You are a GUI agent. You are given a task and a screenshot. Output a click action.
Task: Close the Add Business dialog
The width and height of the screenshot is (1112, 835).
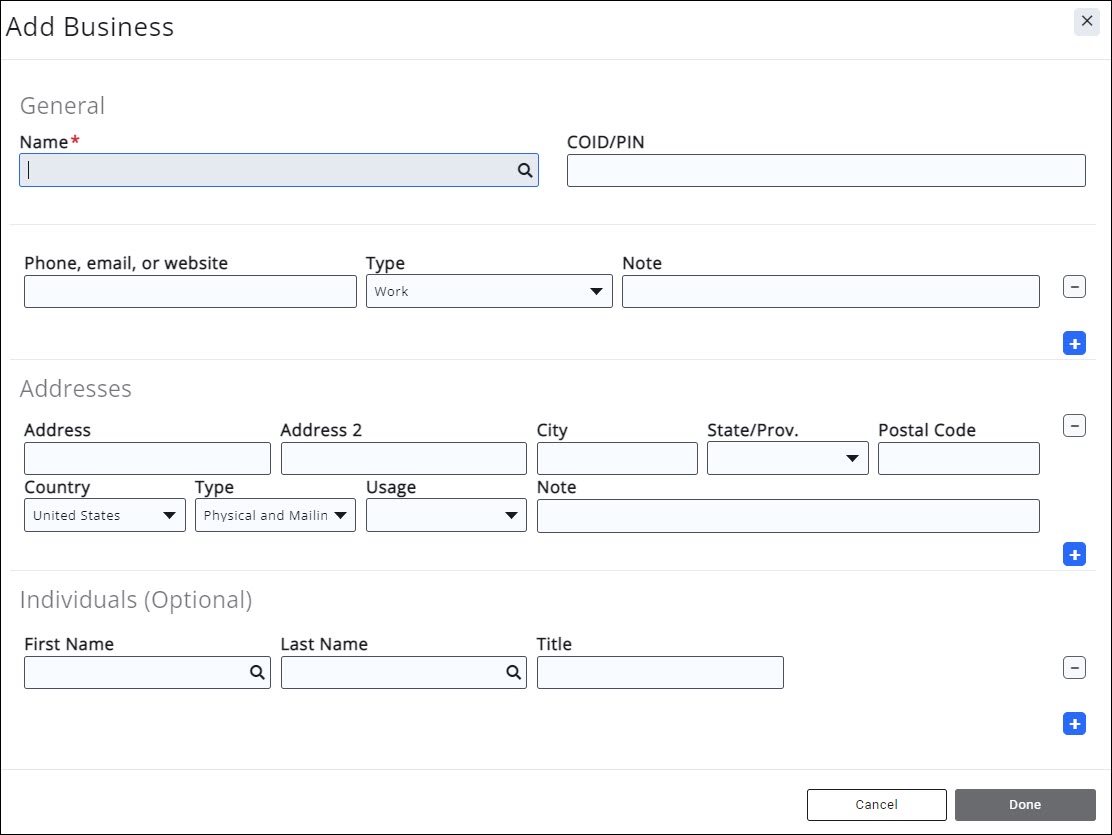1087,21
